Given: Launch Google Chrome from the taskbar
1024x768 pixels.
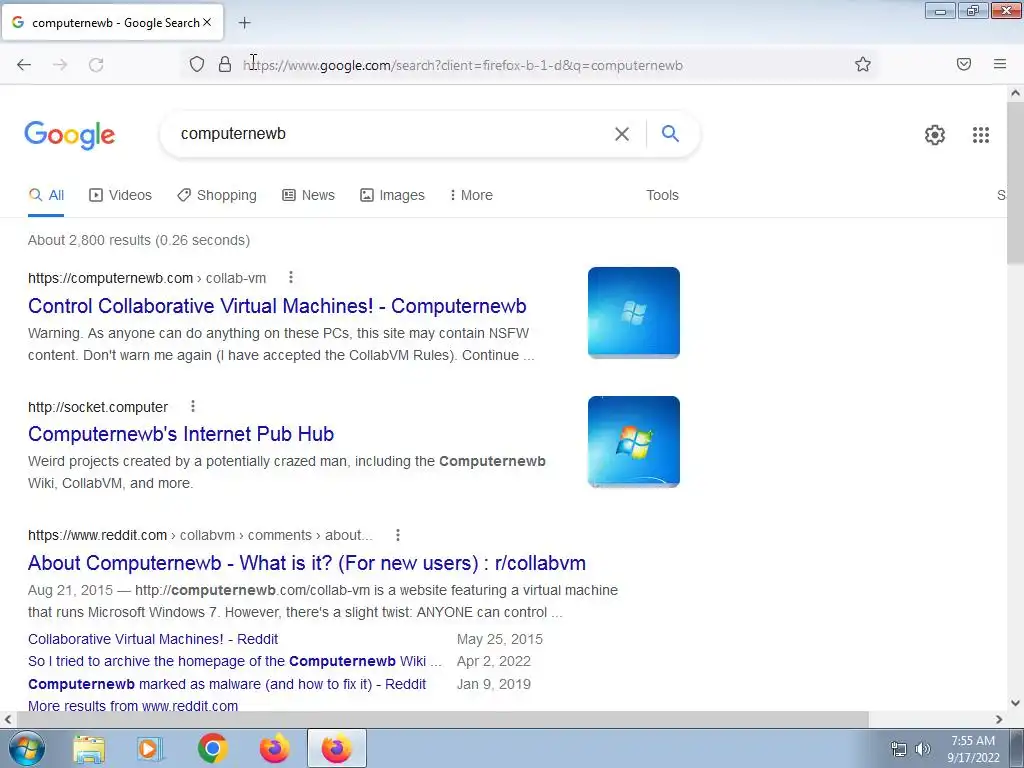Looking at the screenshot, I should (212, 749).
